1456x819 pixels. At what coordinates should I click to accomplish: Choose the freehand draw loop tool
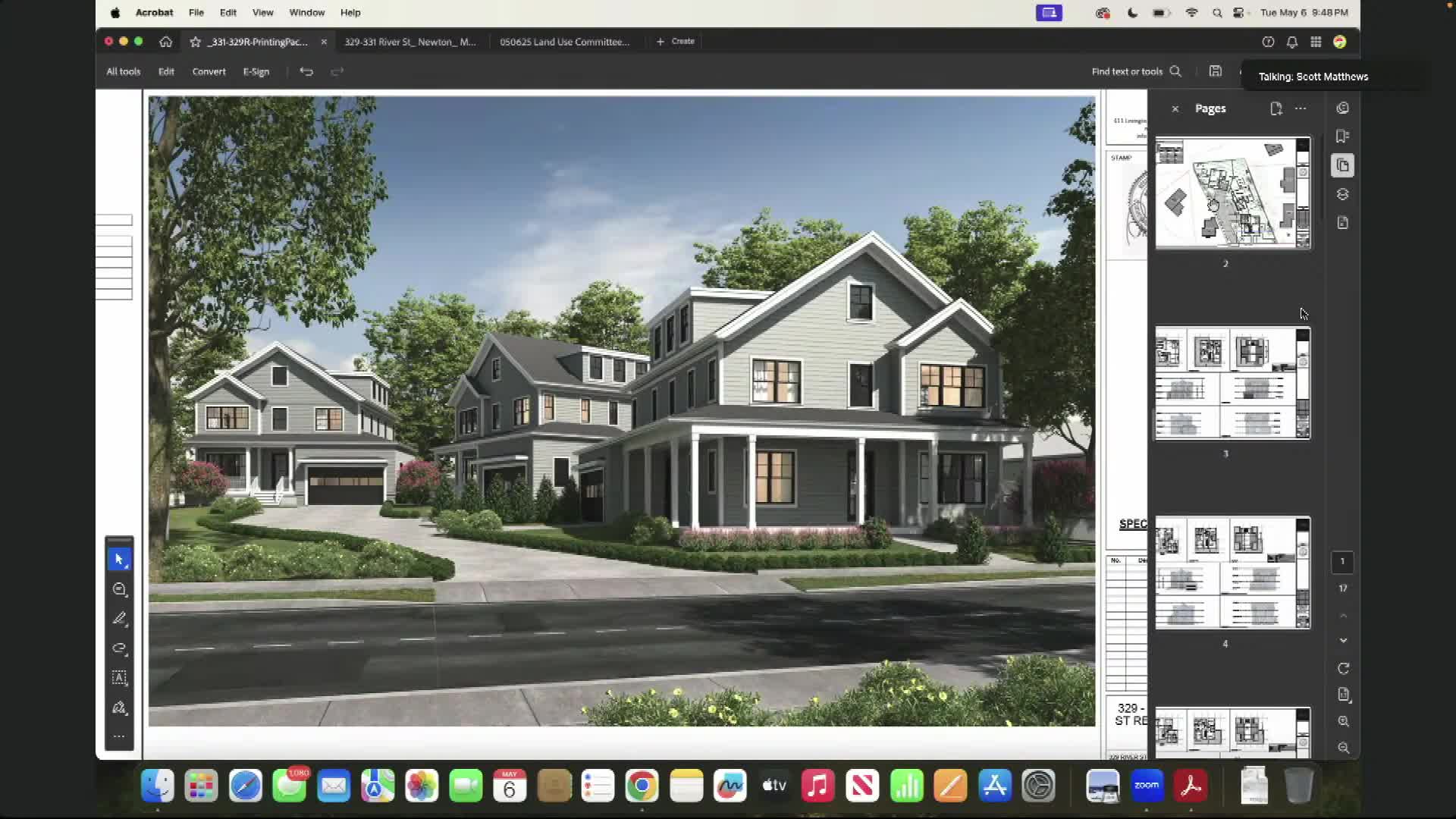pyautogui.click(x=119, y=648)
